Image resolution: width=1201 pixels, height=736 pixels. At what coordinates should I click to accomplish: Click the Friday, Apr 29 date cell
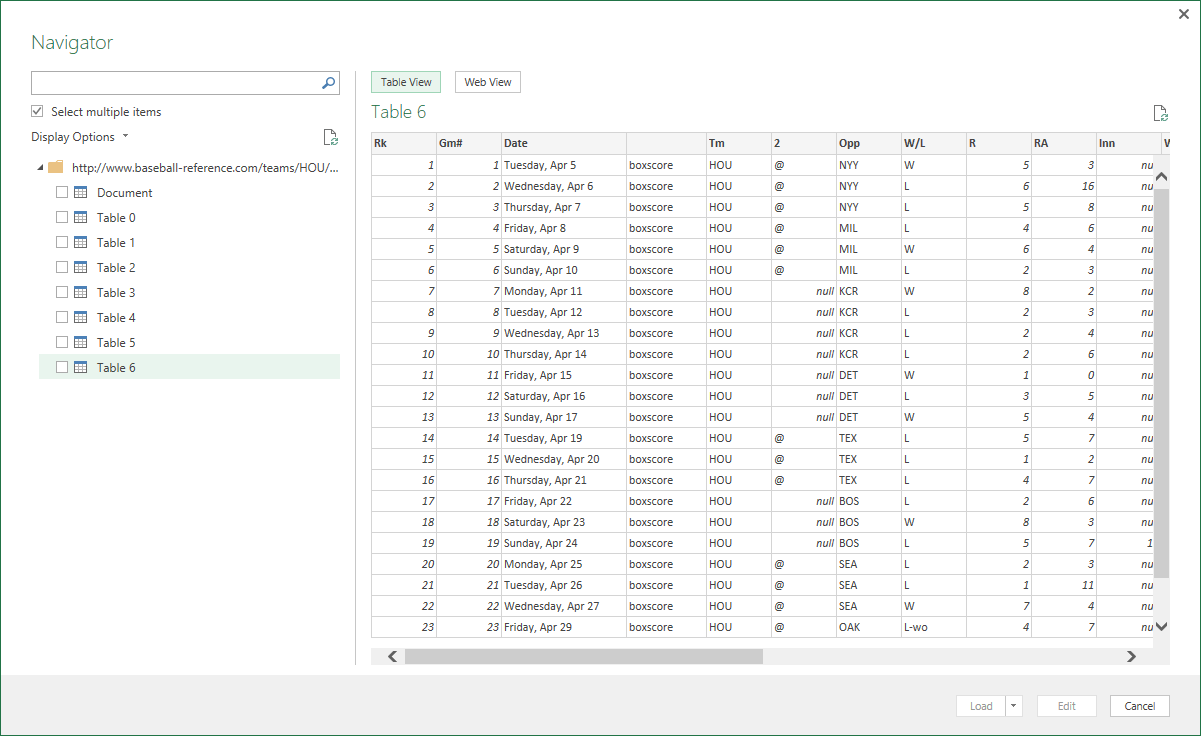point(564,627)
